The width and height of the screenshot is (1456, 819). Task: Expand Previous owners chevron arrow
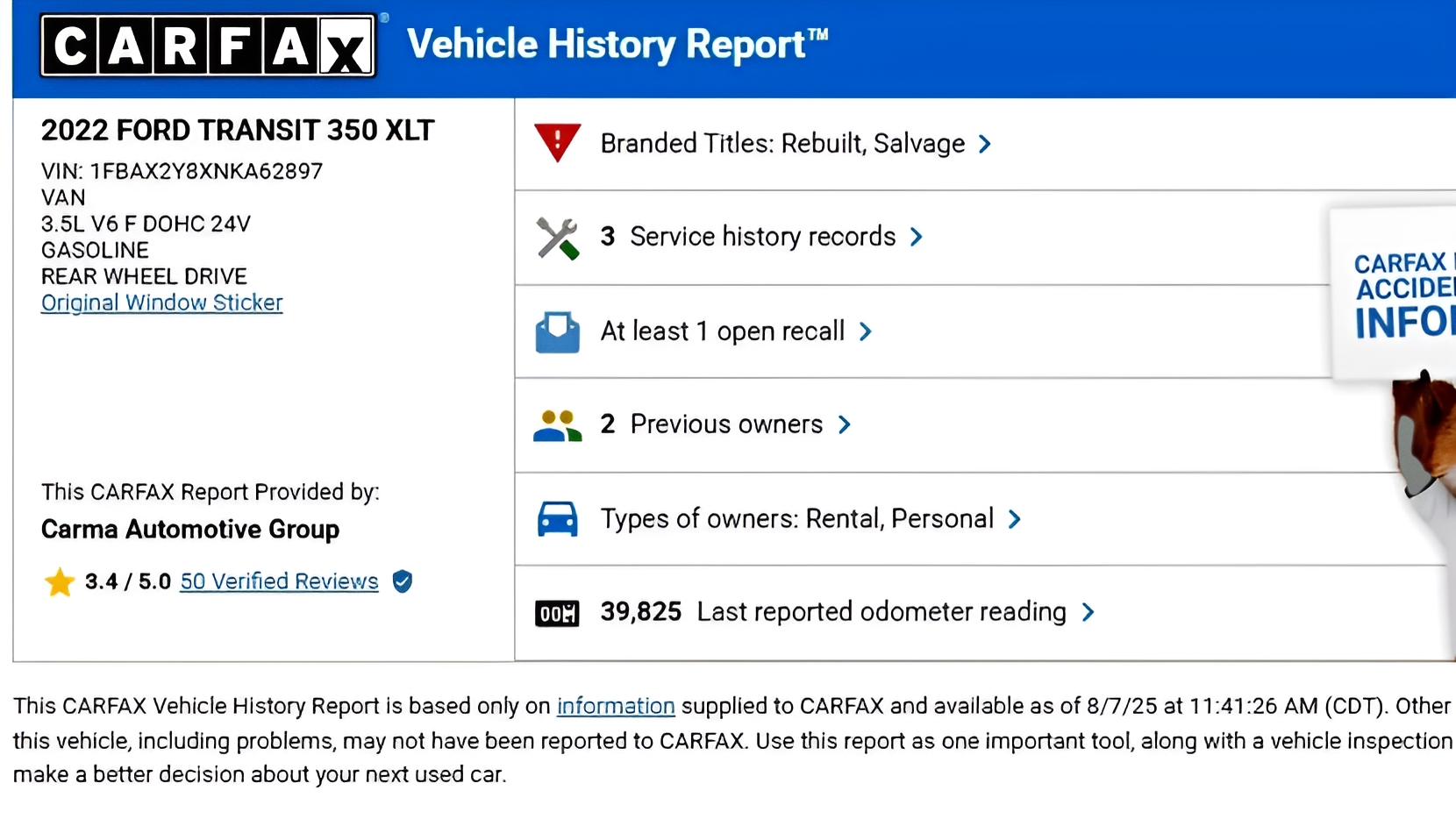point(845,424)
